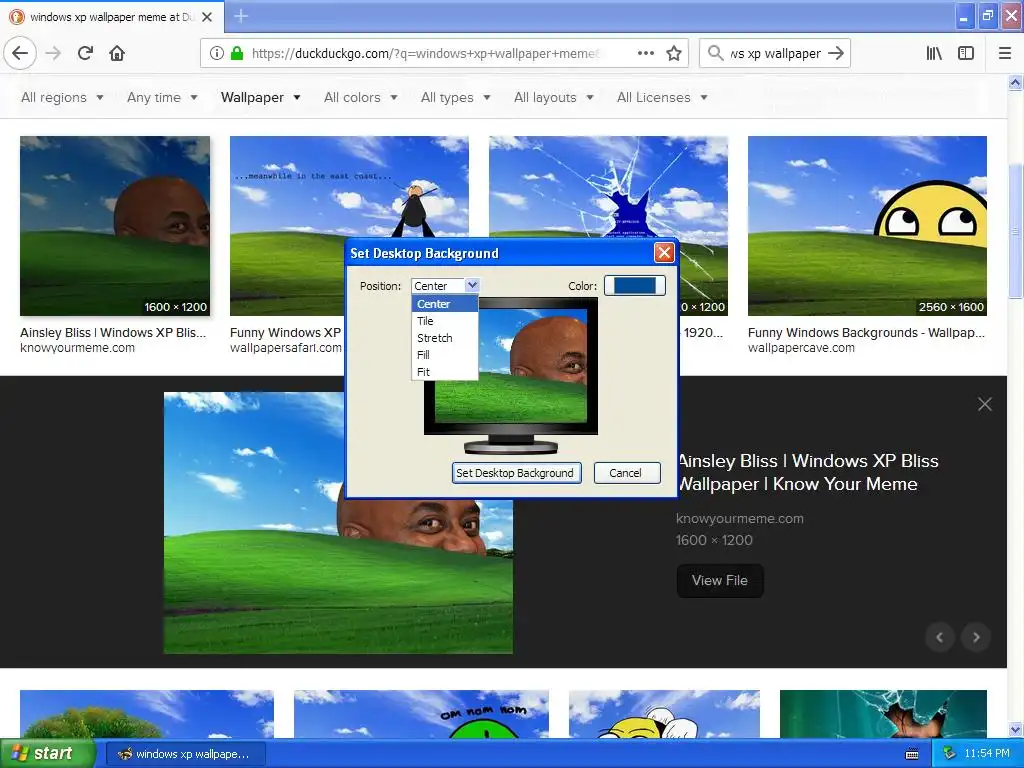Screen dimensions: 1024x768
Task: Choose Stretch in the Position list
Action: click(445, 338)
